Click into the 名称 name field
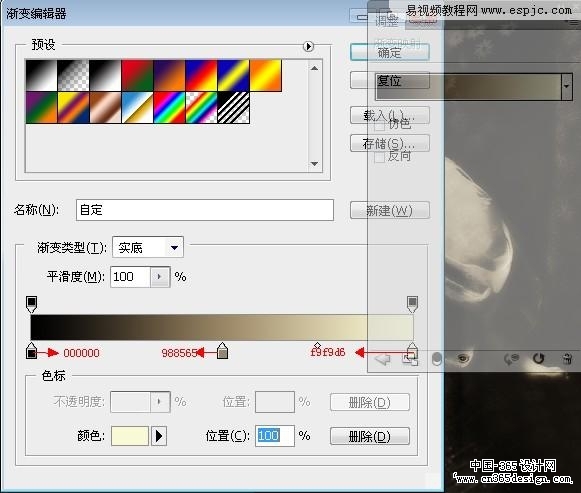This screenshot has height=493, width=581. [205, 210]
